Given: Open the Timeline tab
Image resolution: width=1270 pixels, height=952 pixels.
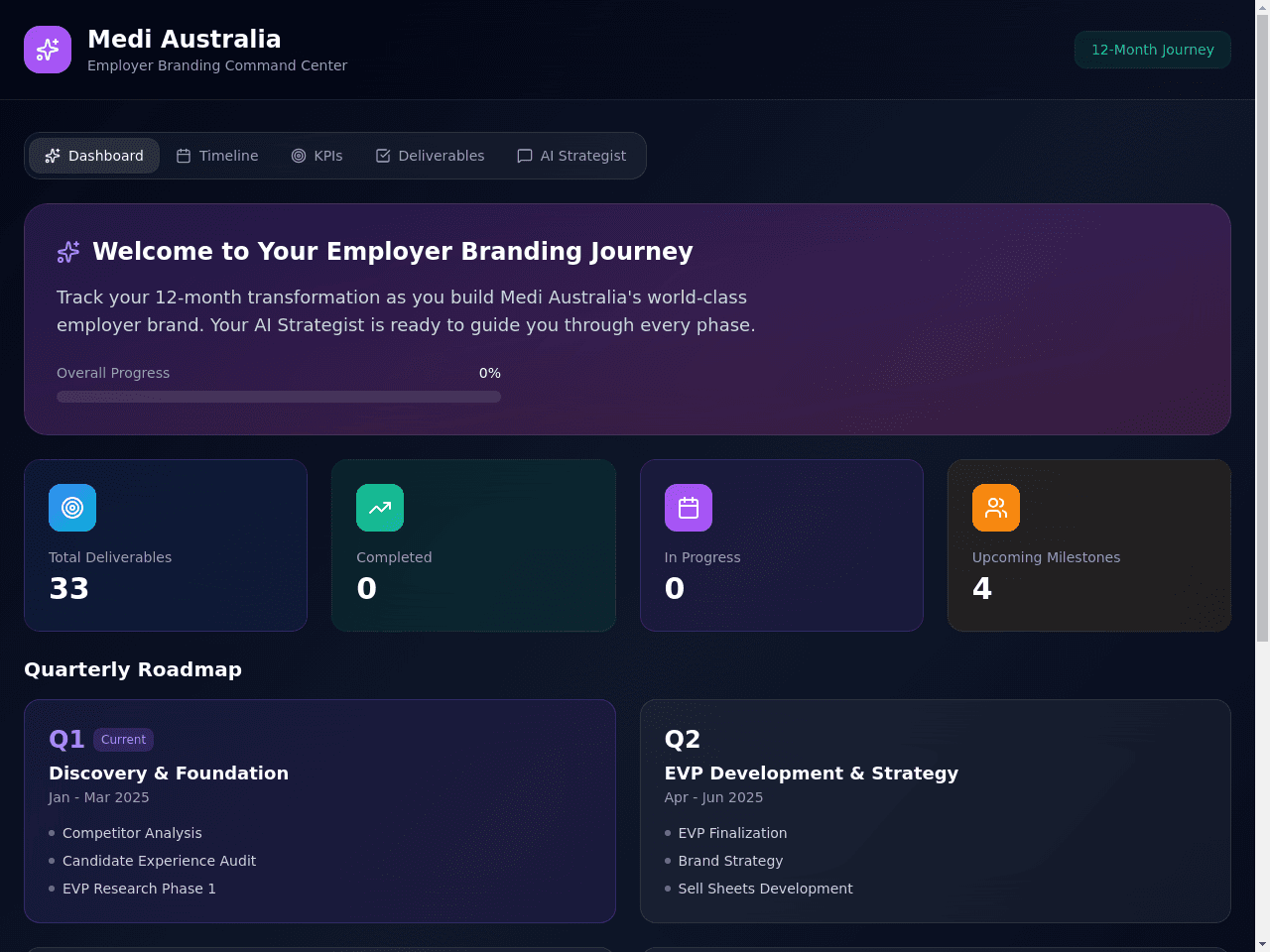Looking at the screenshot, I should (217, 156).
